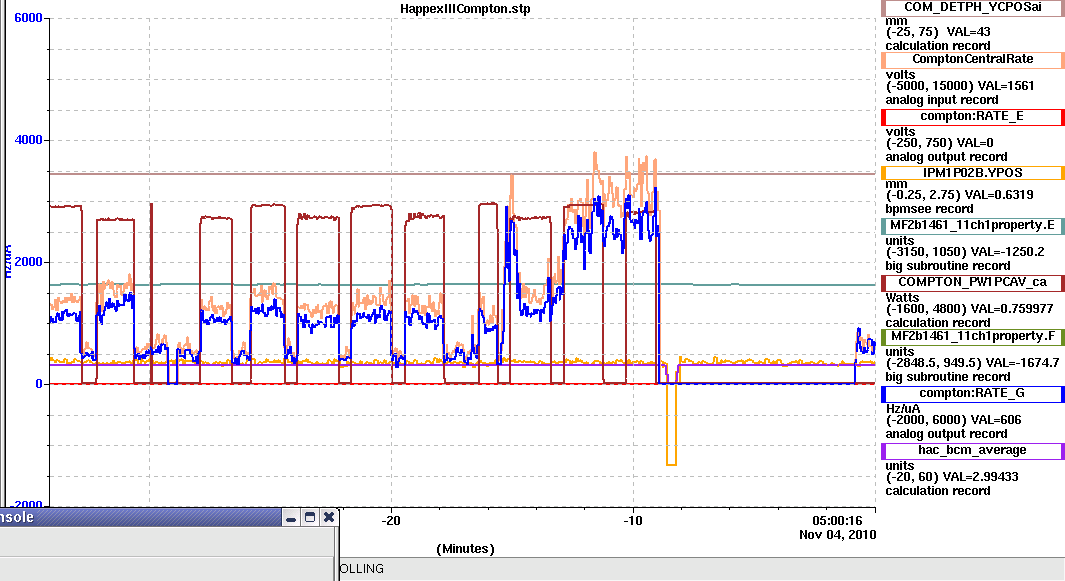
Task: Click the HappexIIICompton.stp plot title
Action: pyautogui.click(x=465, y=9)
